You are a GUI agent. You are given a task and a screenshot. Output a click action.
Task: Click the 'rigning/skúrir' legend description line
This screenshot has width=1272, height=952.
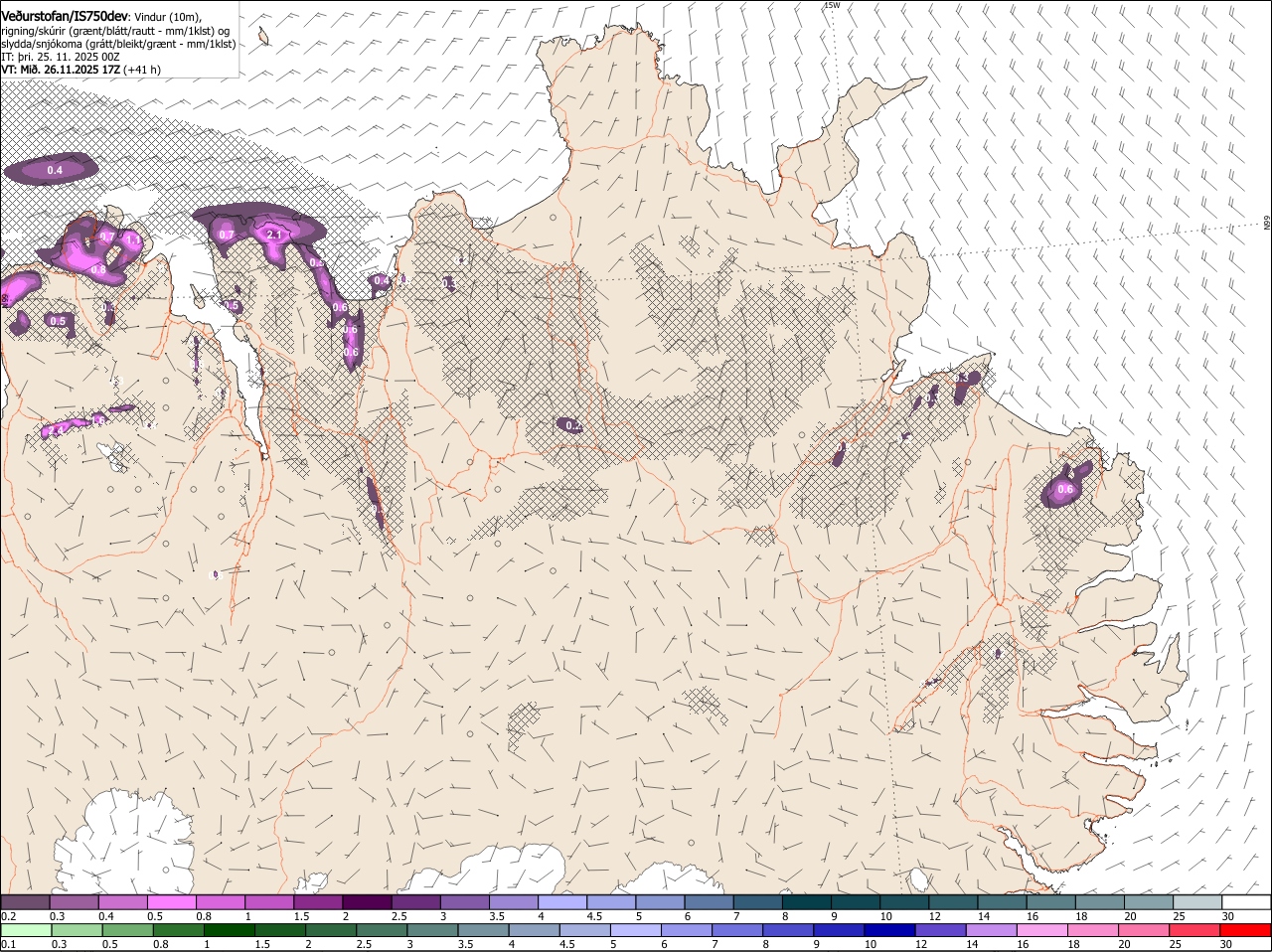114,30
